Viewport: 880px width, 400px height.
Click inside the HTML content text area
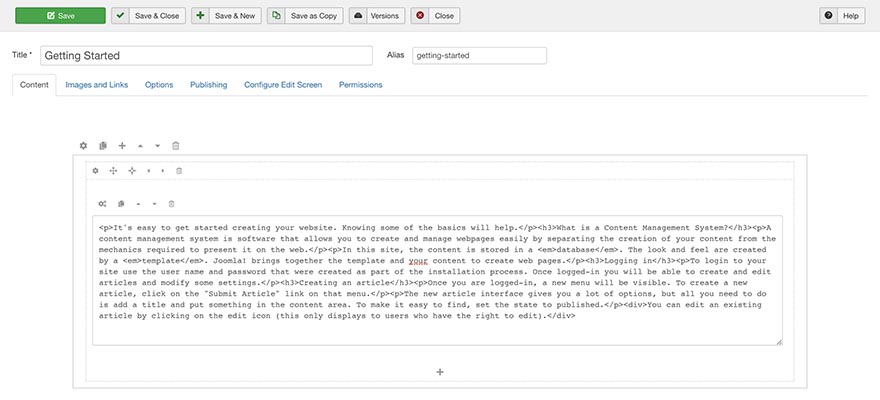[x=437, y=279]
